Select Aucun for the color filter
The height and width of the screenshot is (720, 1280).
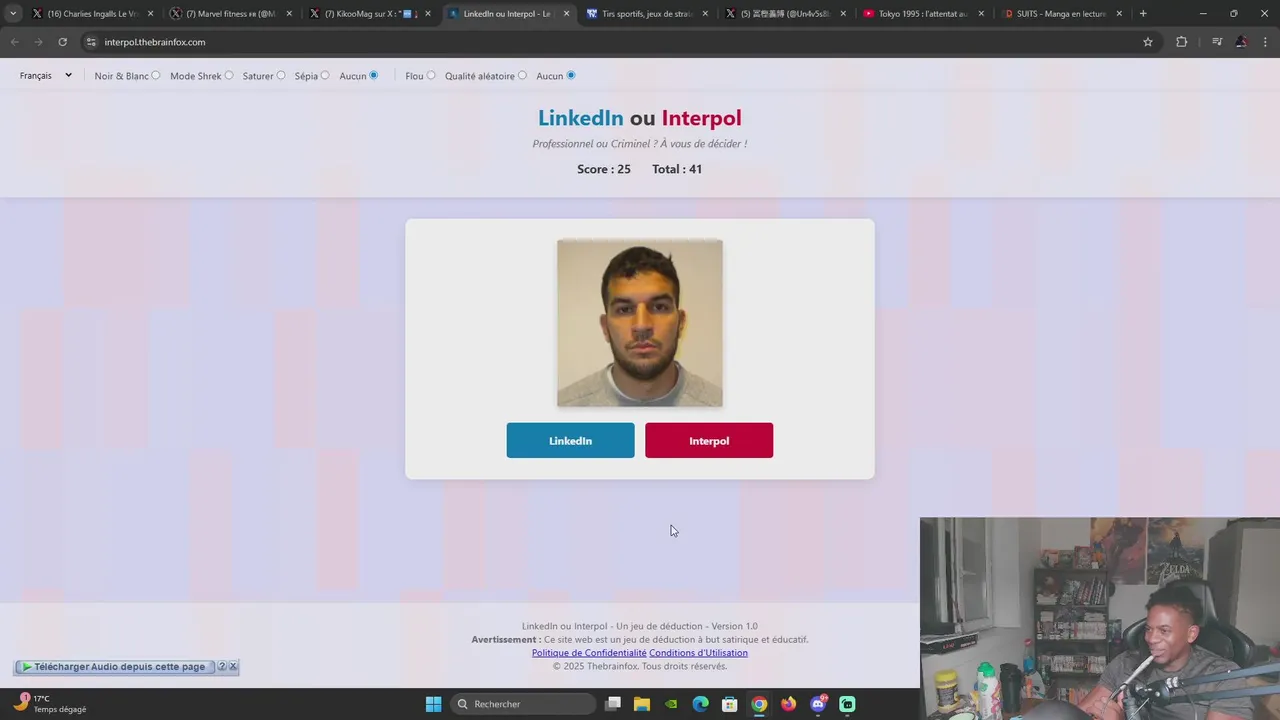tap(374, 76)
